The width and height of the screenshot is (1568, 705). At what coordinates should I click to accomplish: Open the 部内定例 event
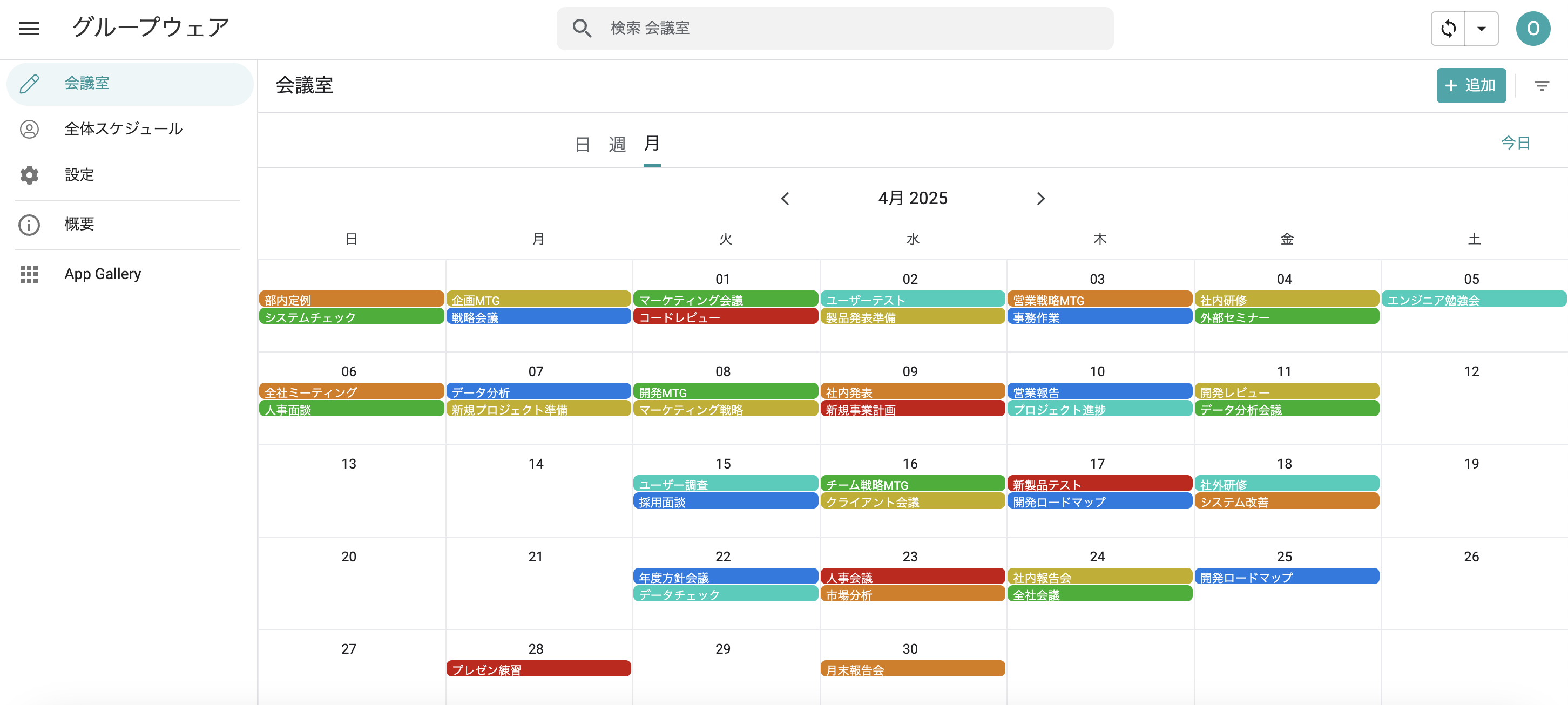click(351, 300)
